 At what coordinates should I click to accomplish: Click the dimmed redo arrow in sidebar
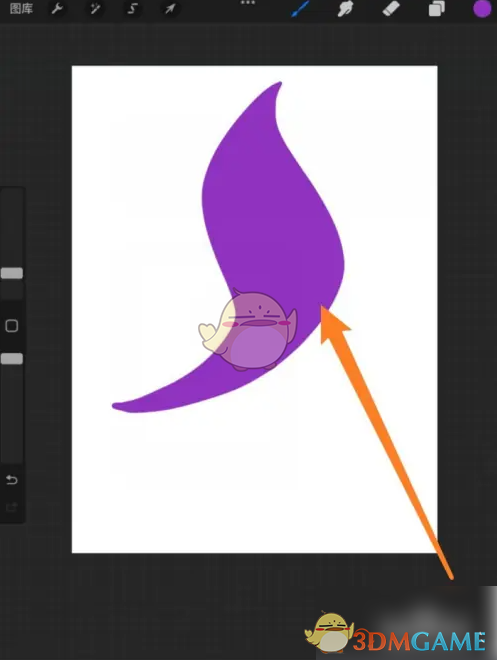(12, 507)
